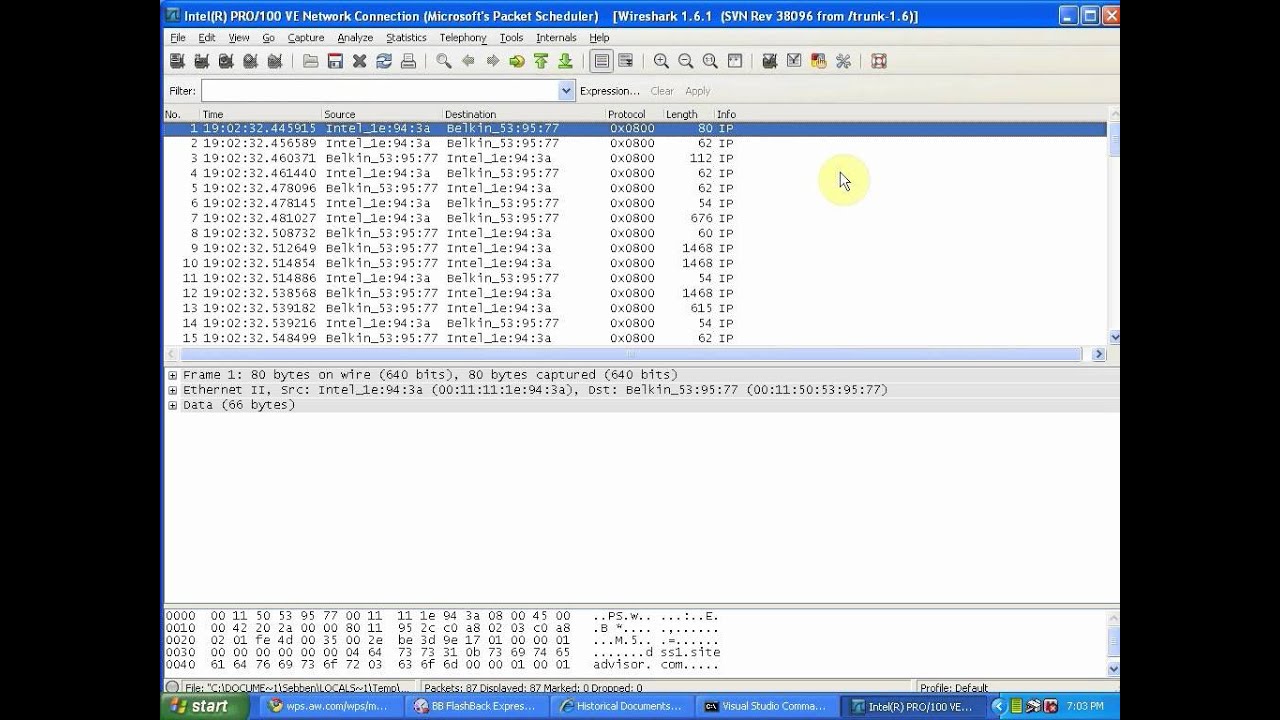Image resolution: width=1280 pixels, height=720 pixels.
Task: Restart the running capture icon
Action: (x=274, y=61)
